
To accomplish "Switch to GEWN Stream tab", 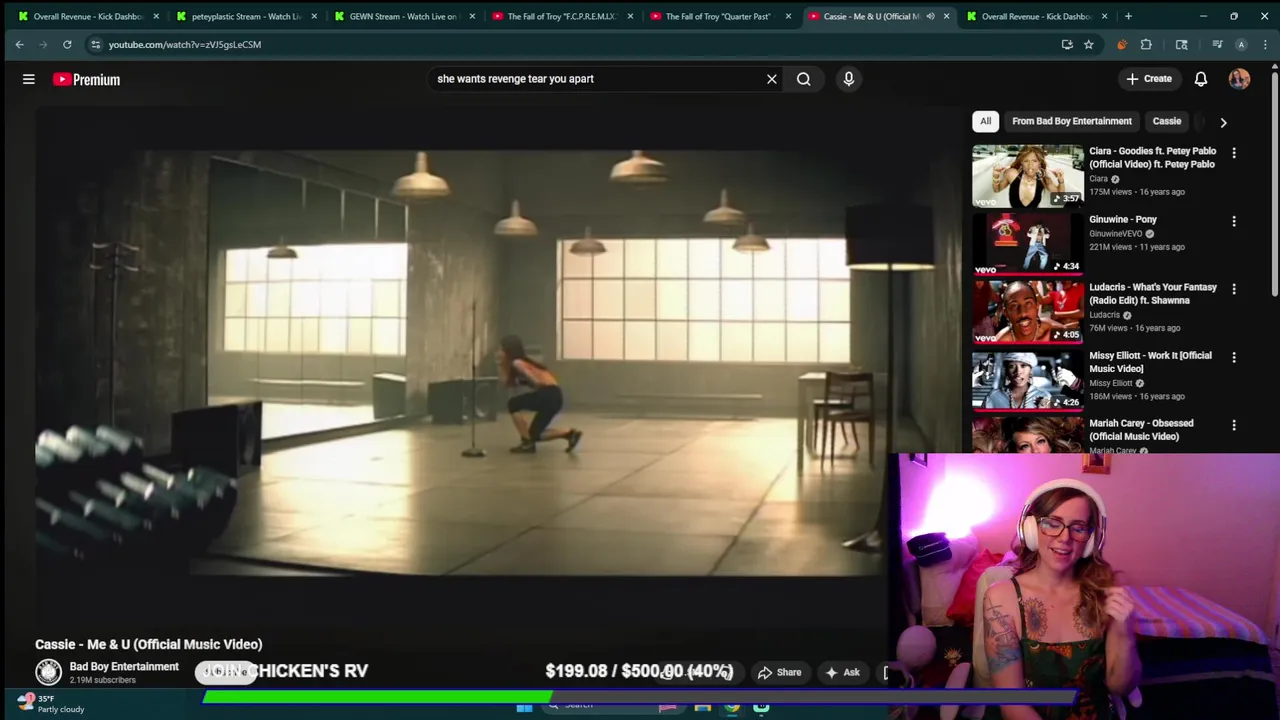I will click(403, 16).
